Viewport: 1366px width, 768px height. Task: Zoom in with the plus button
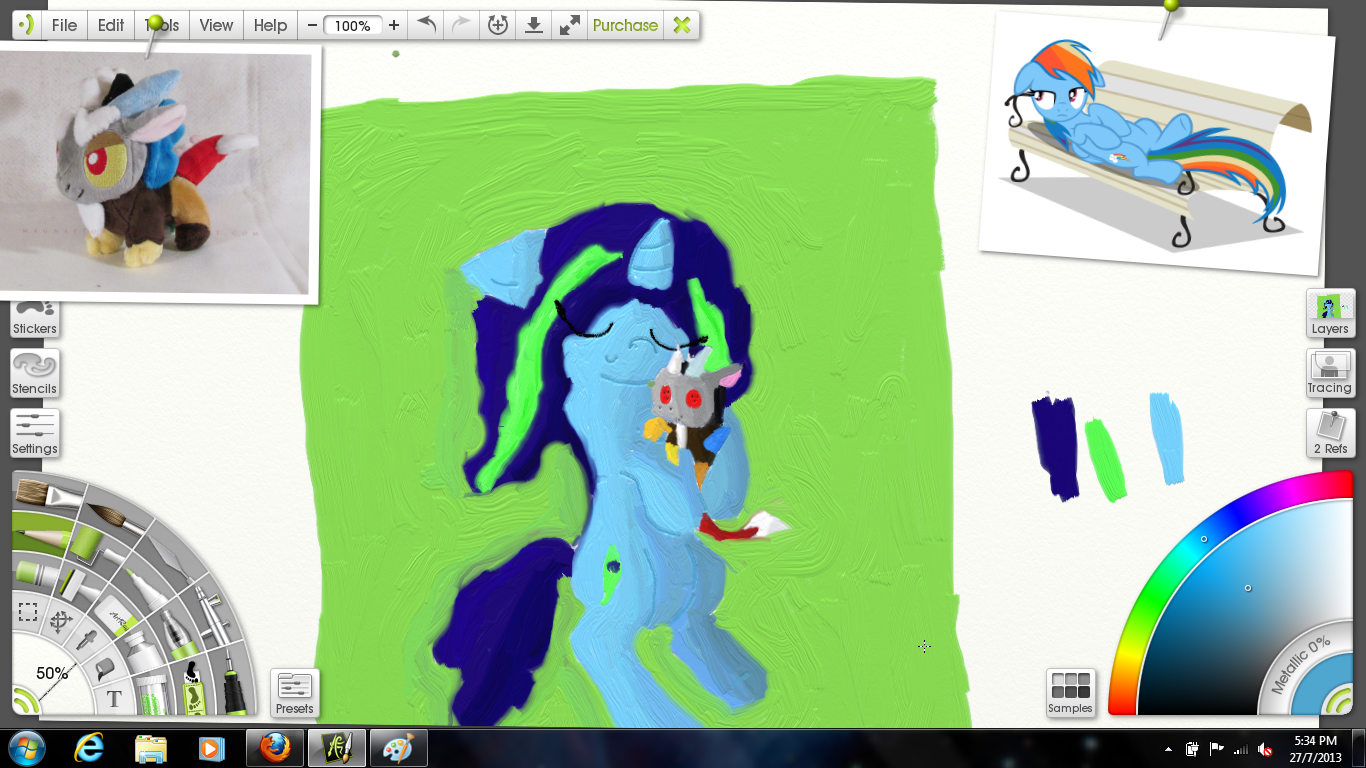(394, 25)
